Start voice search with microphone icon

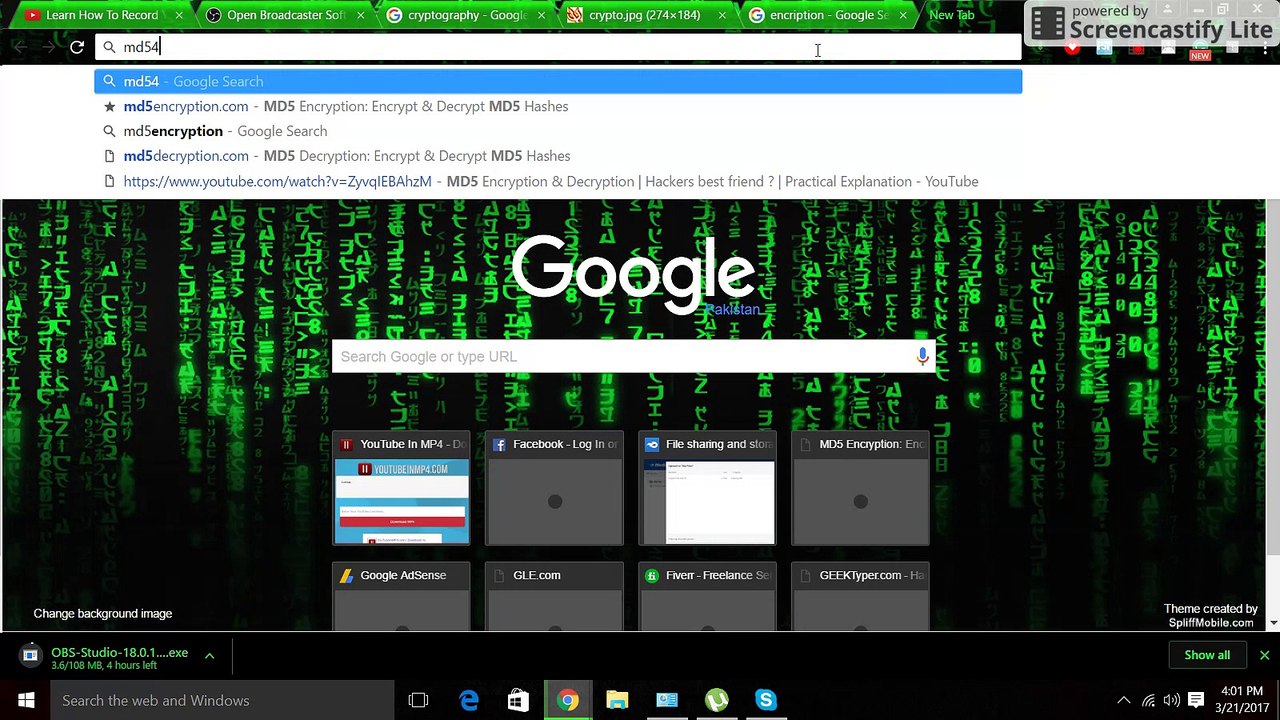[x=922, y=356]
